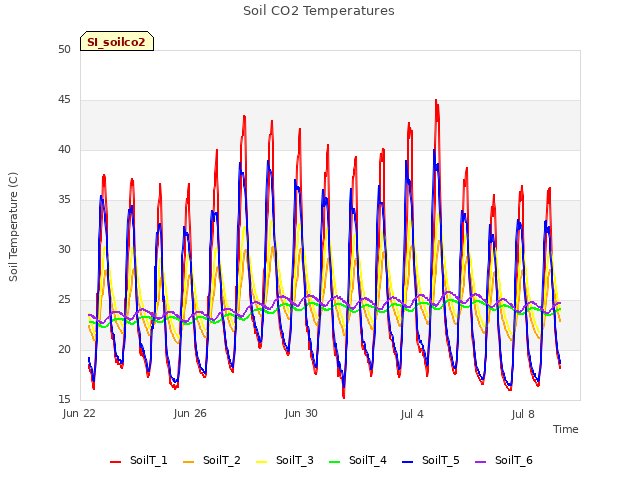Click the yellow SoilT_3 legend color marker

point(262,462)
